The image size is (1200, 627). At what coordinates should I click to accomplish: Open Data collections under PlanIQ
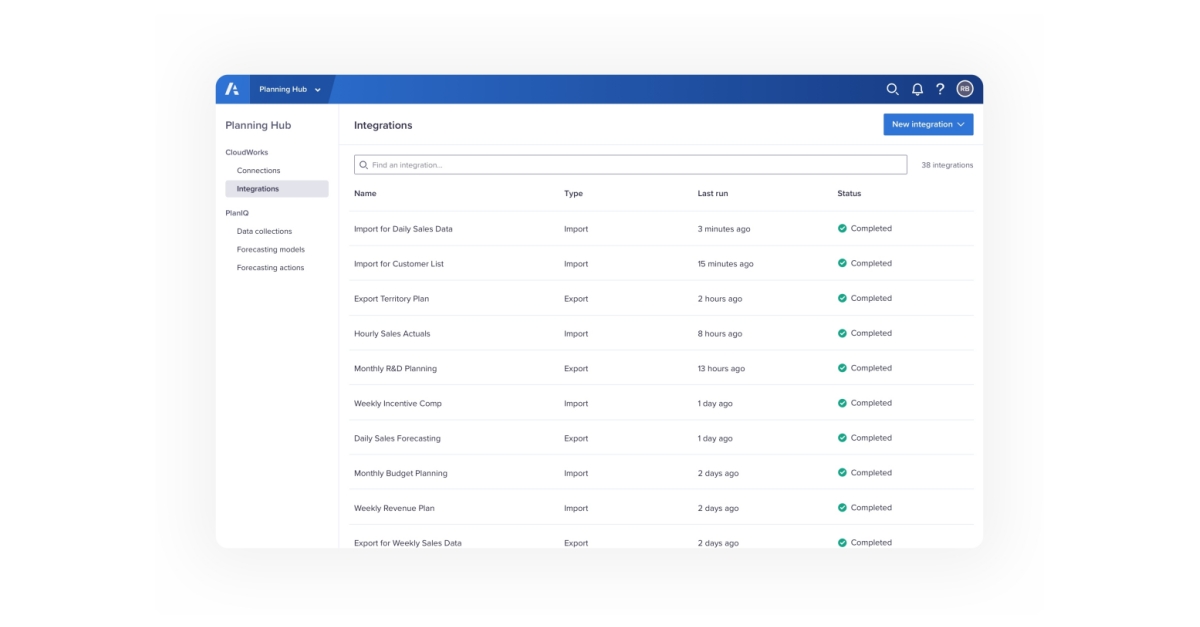click(267, 230)
